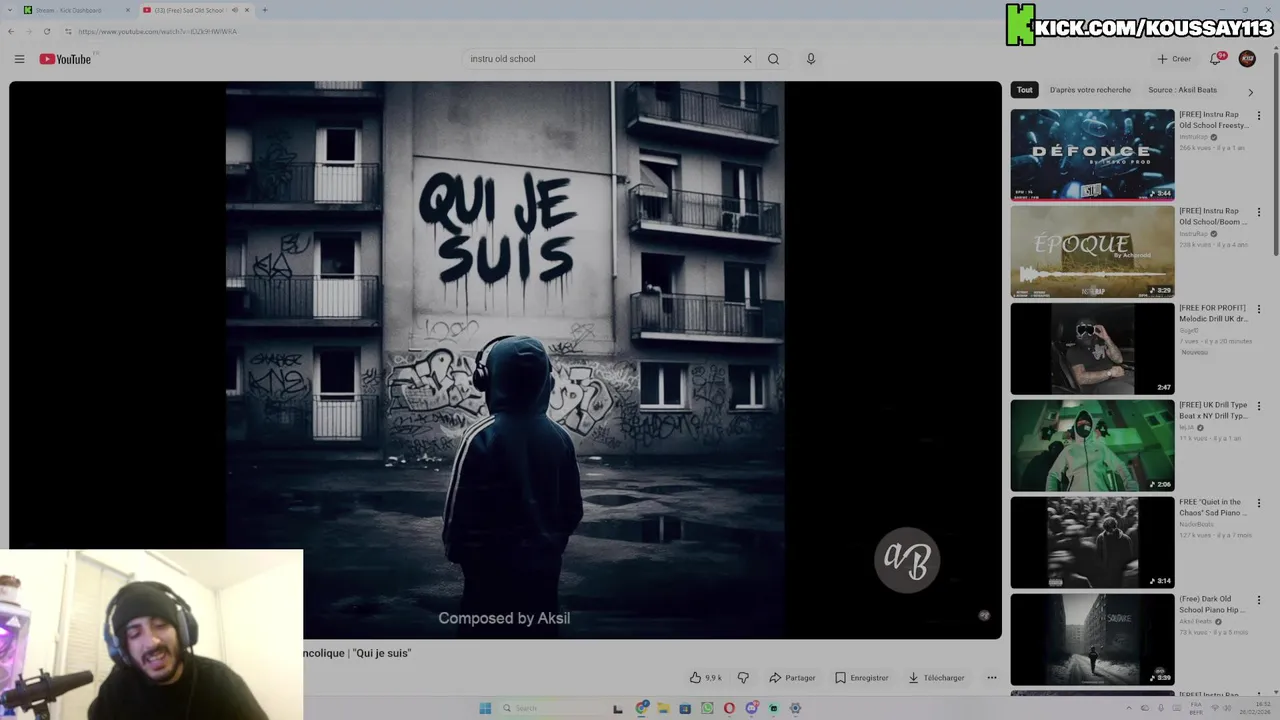Screen dimensions: 1280x720
Task: Open the Melodic Drill UK video thumbnail
Action: 1092,349
